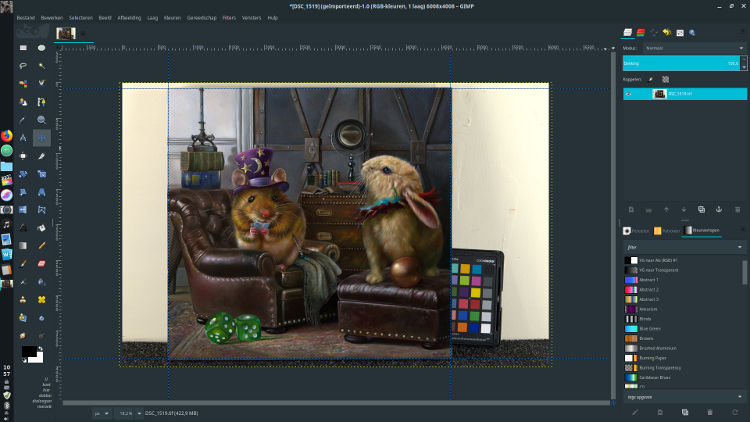The image size is (750, 422).
Task: Select the Free Select lasso tool
Action: pyautogui.click(x=23, y=66)
